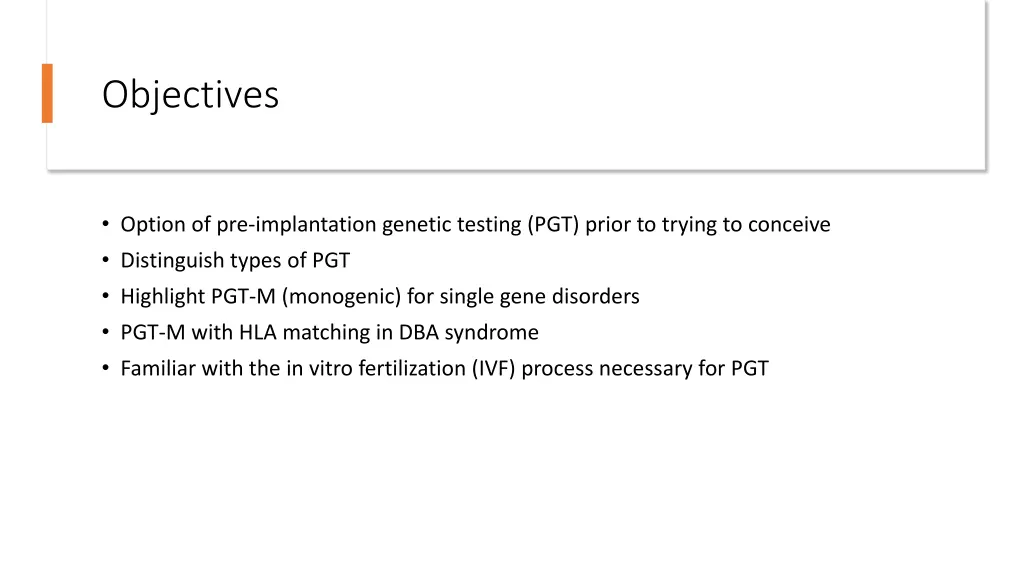
Task: Click the bullet dot before 'PGT-M with HLA'
Action: [106, 332]
